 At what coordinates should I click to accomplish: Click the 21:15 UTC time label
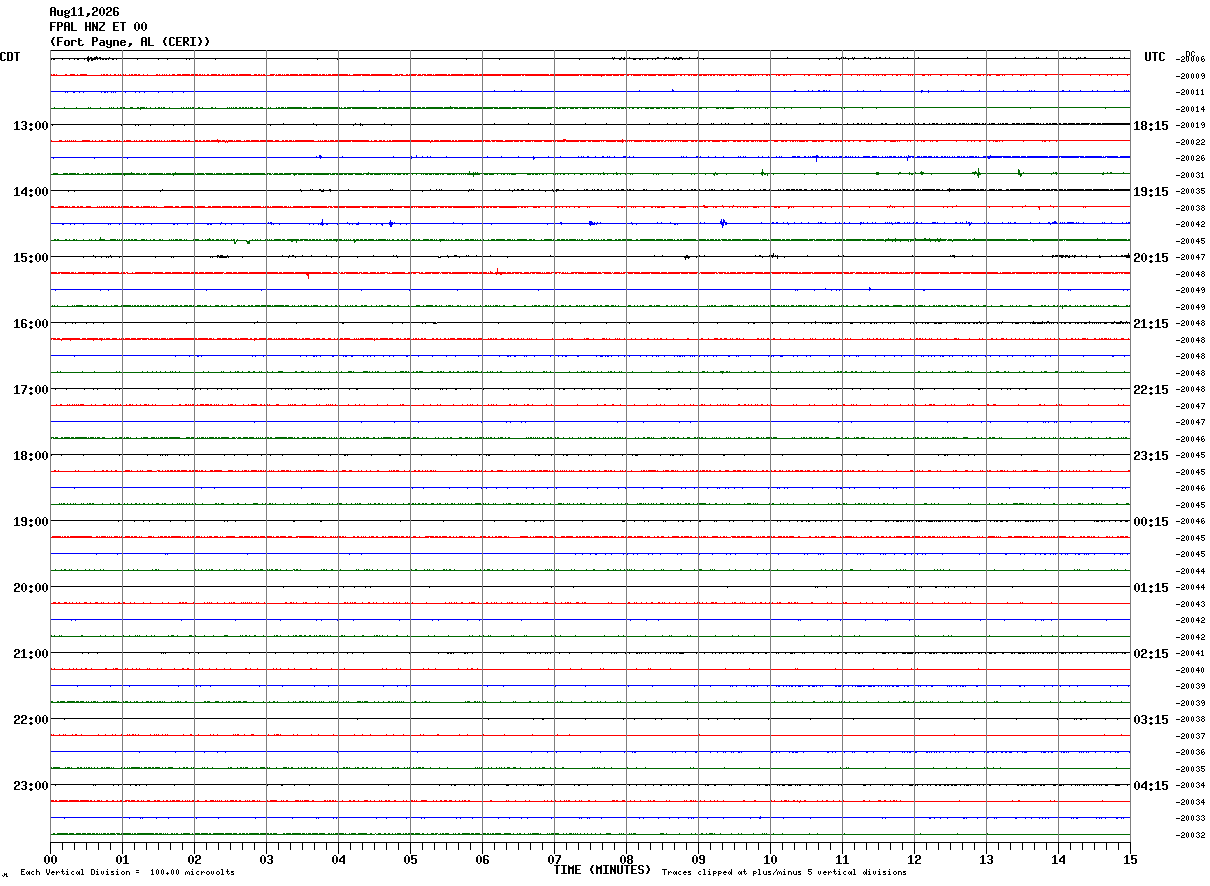(x=1151, y=324)
